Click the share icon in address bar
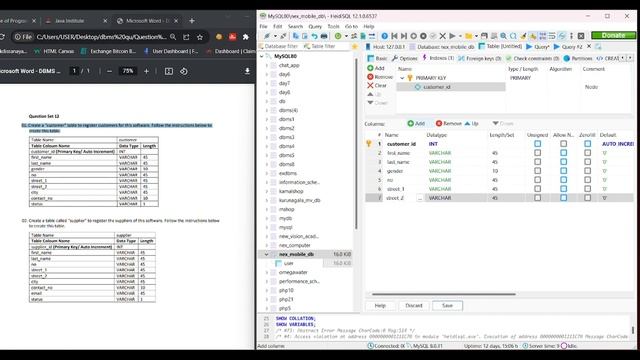This screenshot has height=360, width=640. tap(186, 37)
